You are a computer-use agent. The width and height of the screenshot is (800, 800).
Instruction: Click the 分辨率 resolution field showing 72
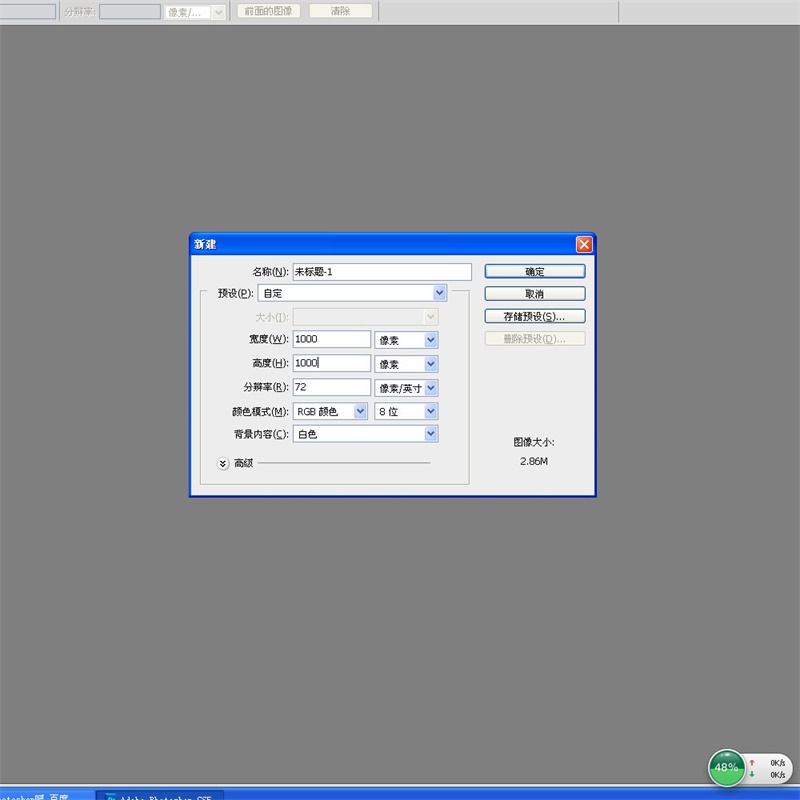pos(331,387)
